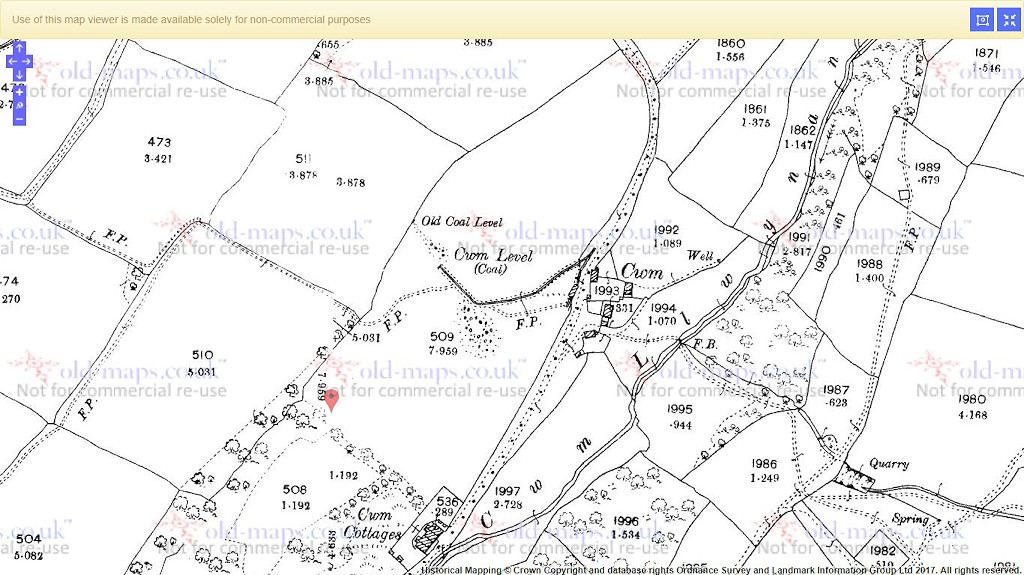This screenshot has height=575, width=1024.
Task: Click parcel number 1994
Action: [x=663, y=307]
